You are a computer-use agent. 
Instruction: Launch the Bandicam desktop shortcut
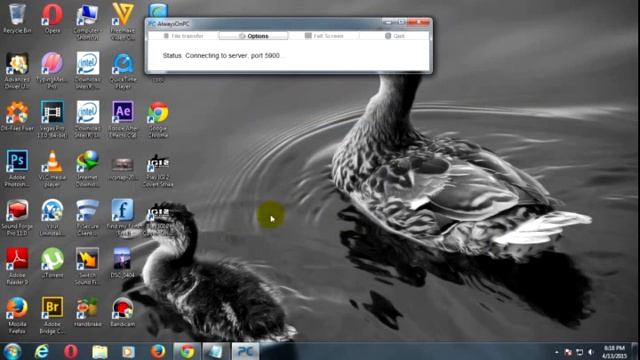(x=122, y=312)
